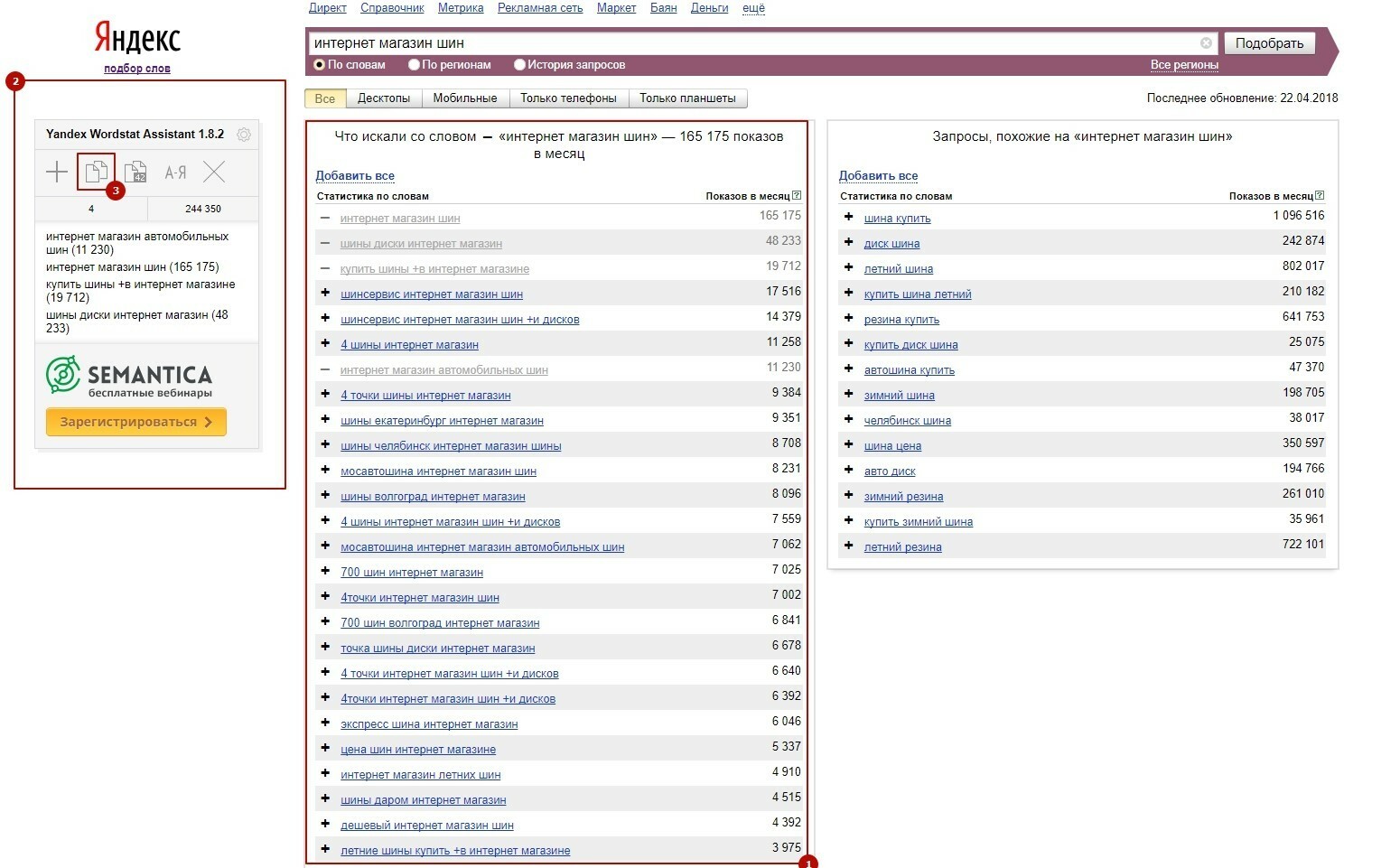Click the help icon beside right 'Показов в месяц'
Screen dimensions: 1400x868
click(1320, 195)
